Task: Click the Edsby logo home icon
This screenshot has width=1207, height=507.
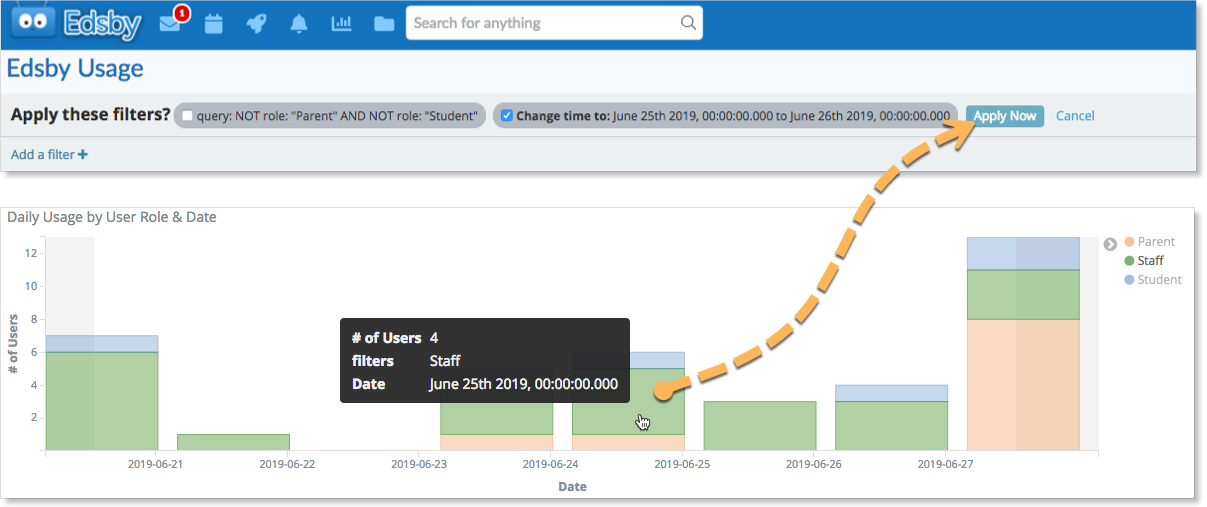Action: 75,23
